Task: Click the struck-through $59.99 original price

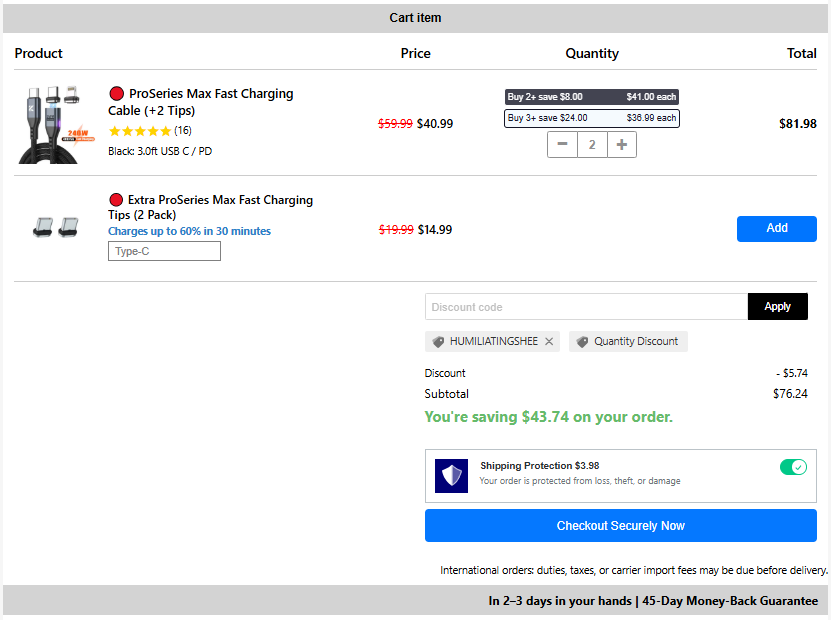Action: [x=395, y=123]
